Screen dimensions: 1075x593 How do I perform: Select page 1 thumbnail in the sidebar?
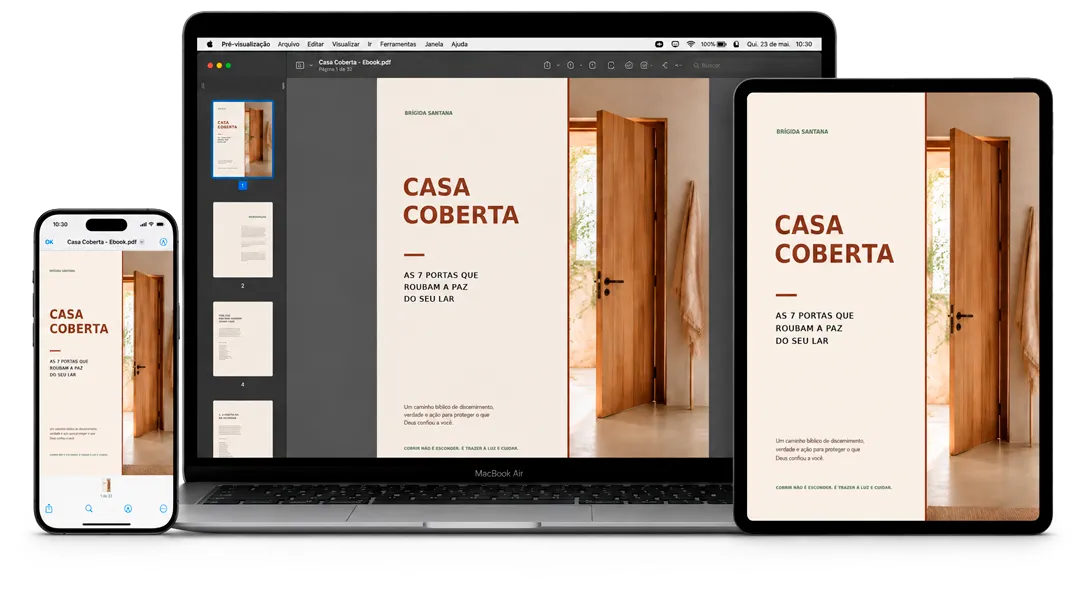243,140
